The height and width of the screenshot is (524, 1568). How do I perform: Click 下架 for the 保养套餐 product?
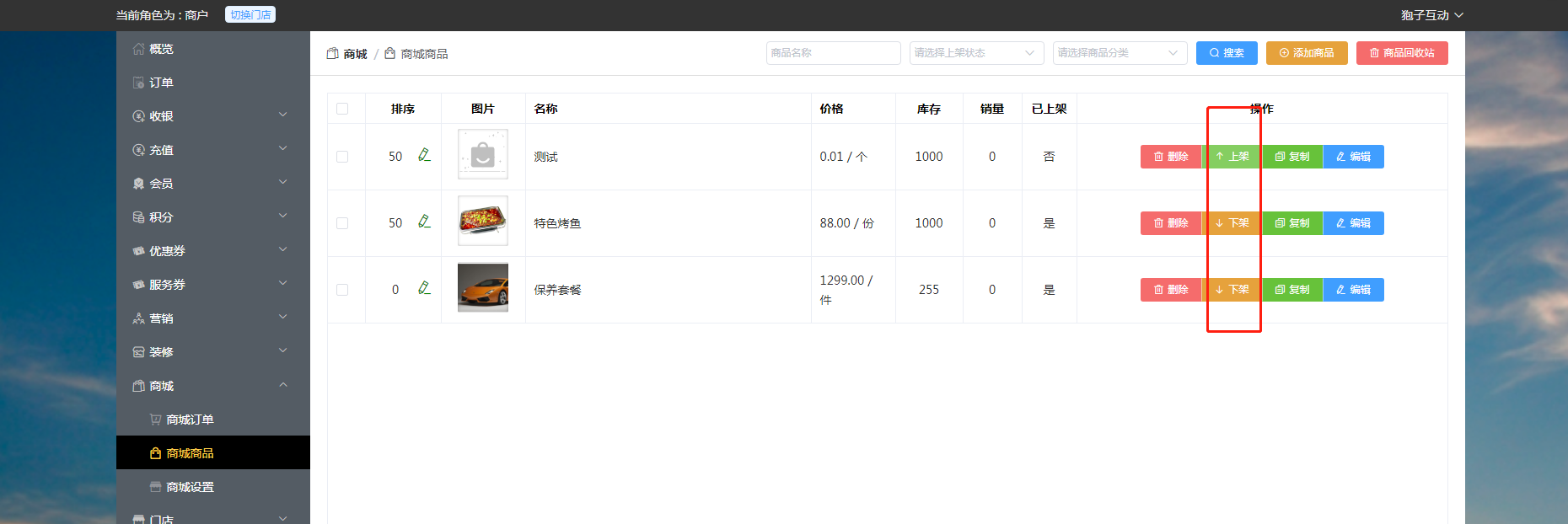[x=1232, y=290]
